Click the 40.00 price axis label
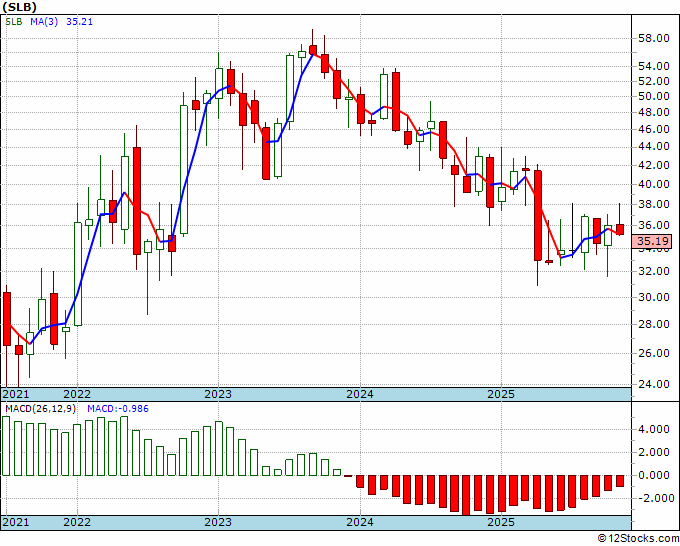680x546 pixels. pos(654,184)
